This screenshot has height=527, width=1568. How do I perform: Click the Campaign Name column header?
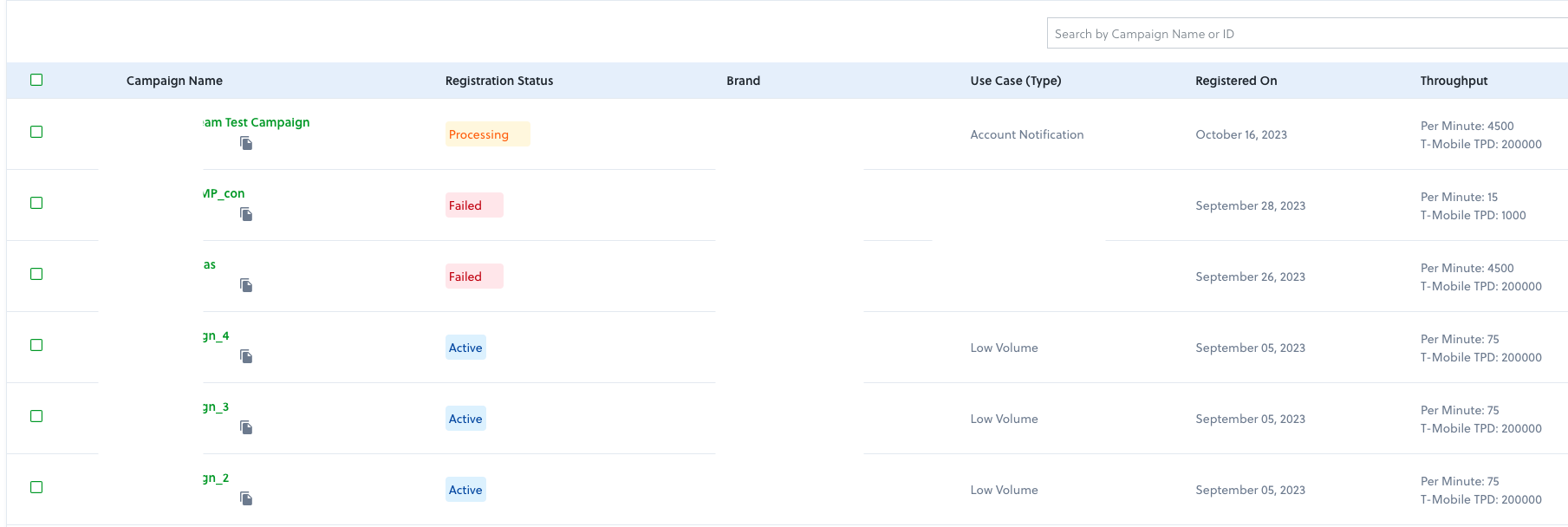coord(174,81)
